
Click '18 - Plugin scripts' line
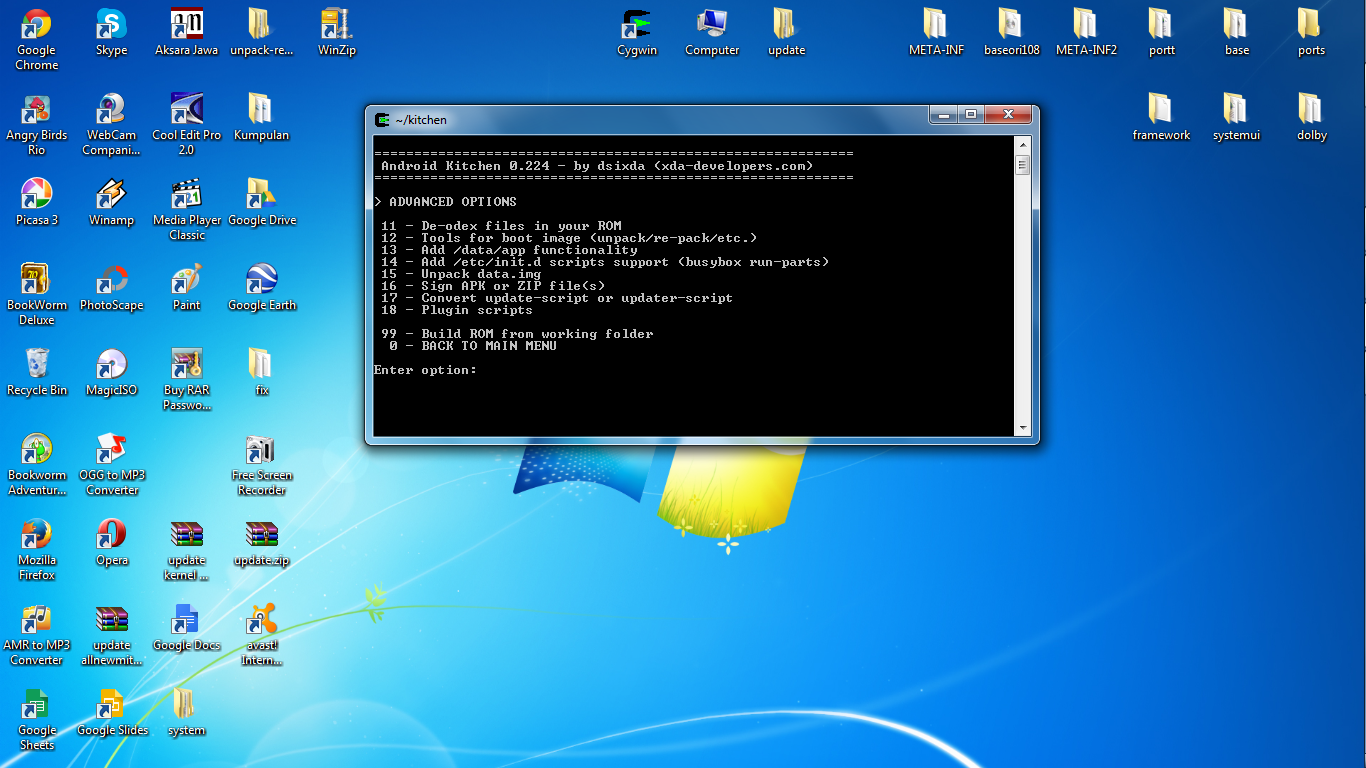point(457,310)
